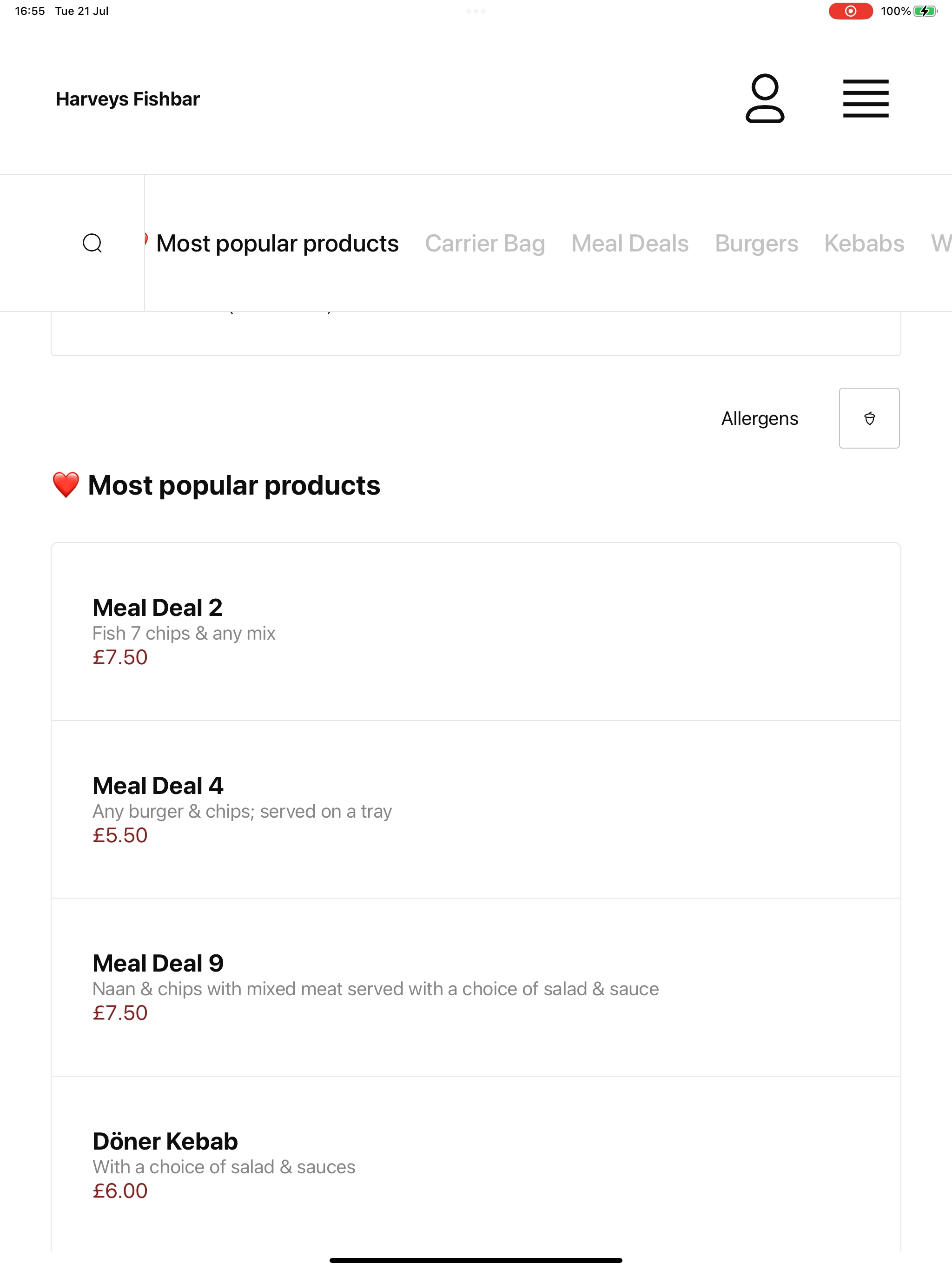Open the Kebabs category tab

pos(864,244)
